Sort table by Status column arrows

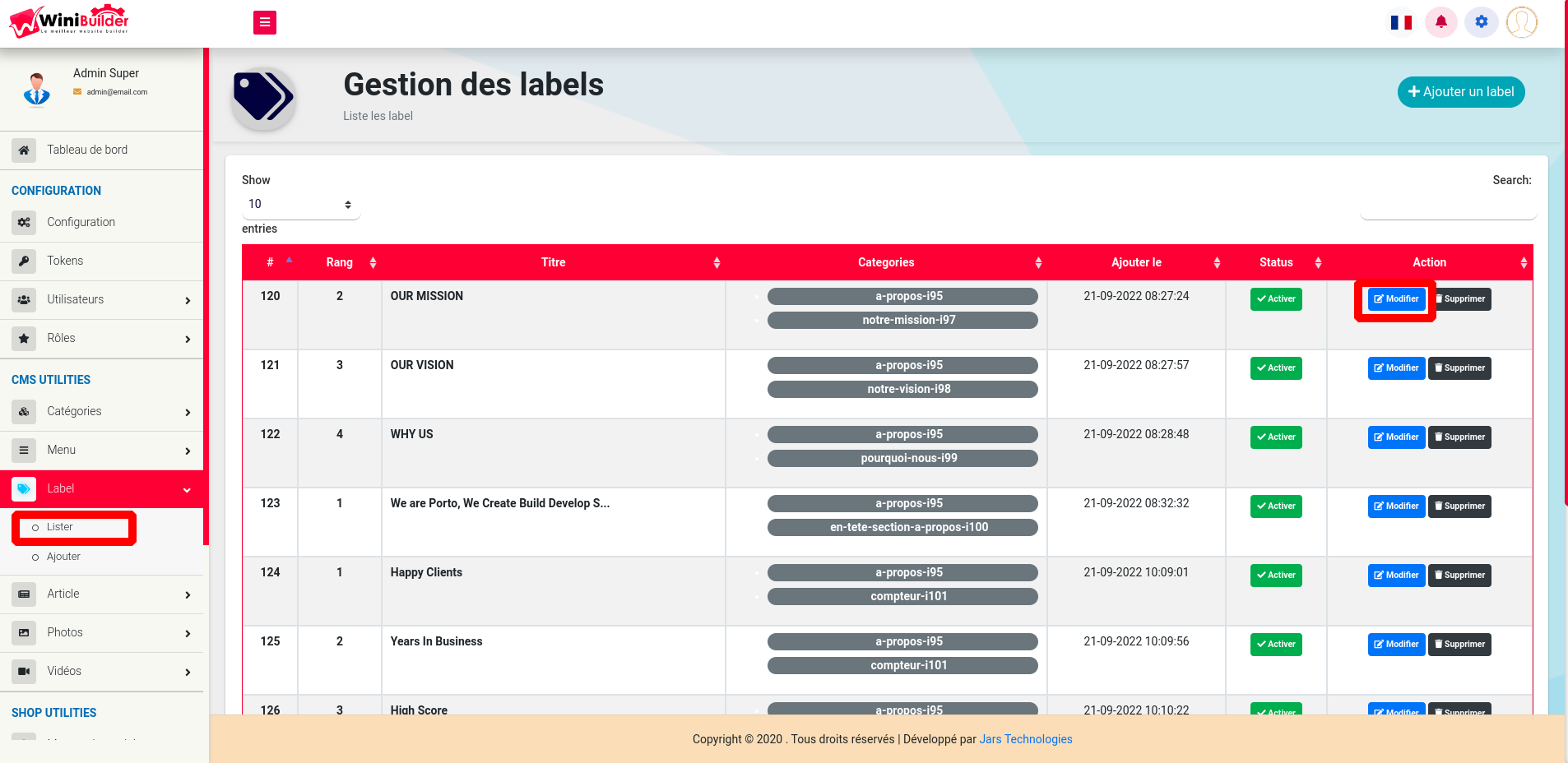coord(1318,263)
